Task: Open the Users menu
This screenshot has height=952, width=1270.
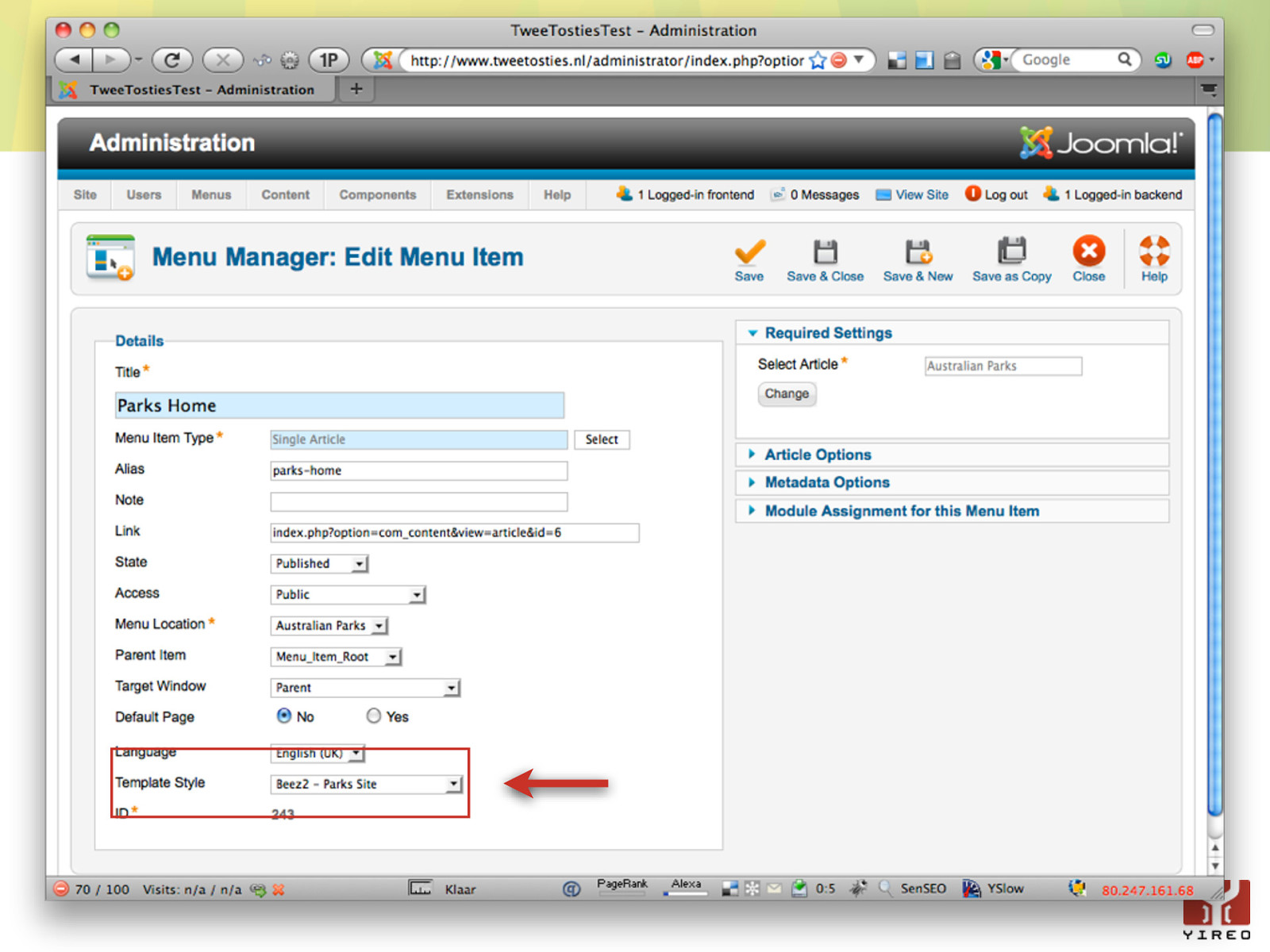Action: pos(144,194)
